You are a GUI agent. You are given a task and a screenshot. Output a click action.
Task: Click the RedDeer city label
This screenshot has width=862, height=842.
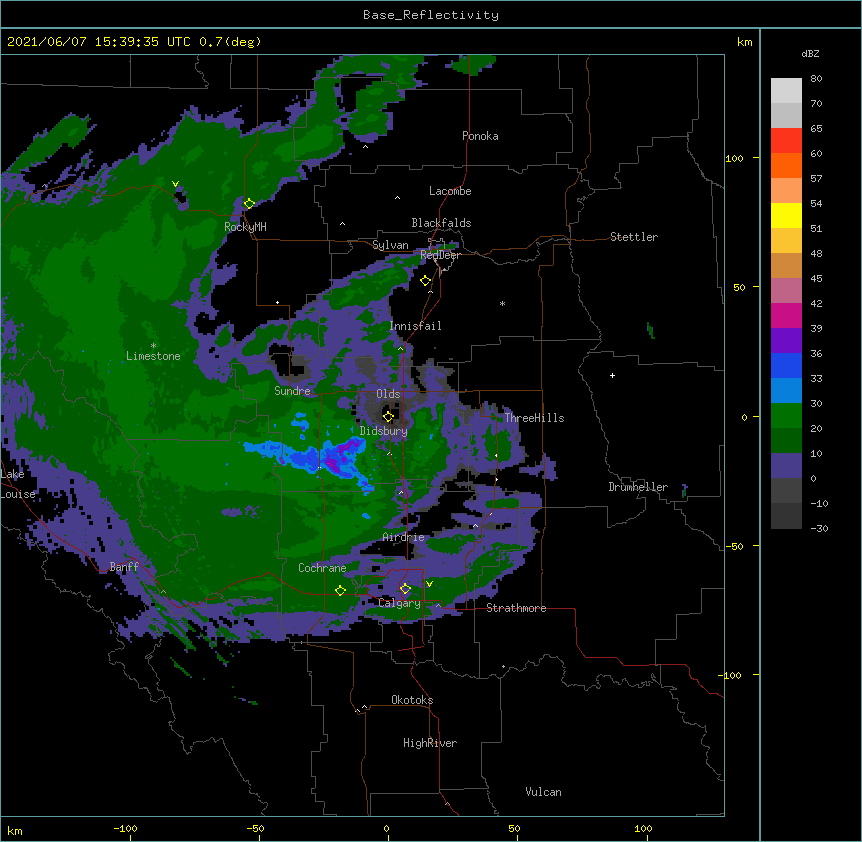click(x=440, y=255)
